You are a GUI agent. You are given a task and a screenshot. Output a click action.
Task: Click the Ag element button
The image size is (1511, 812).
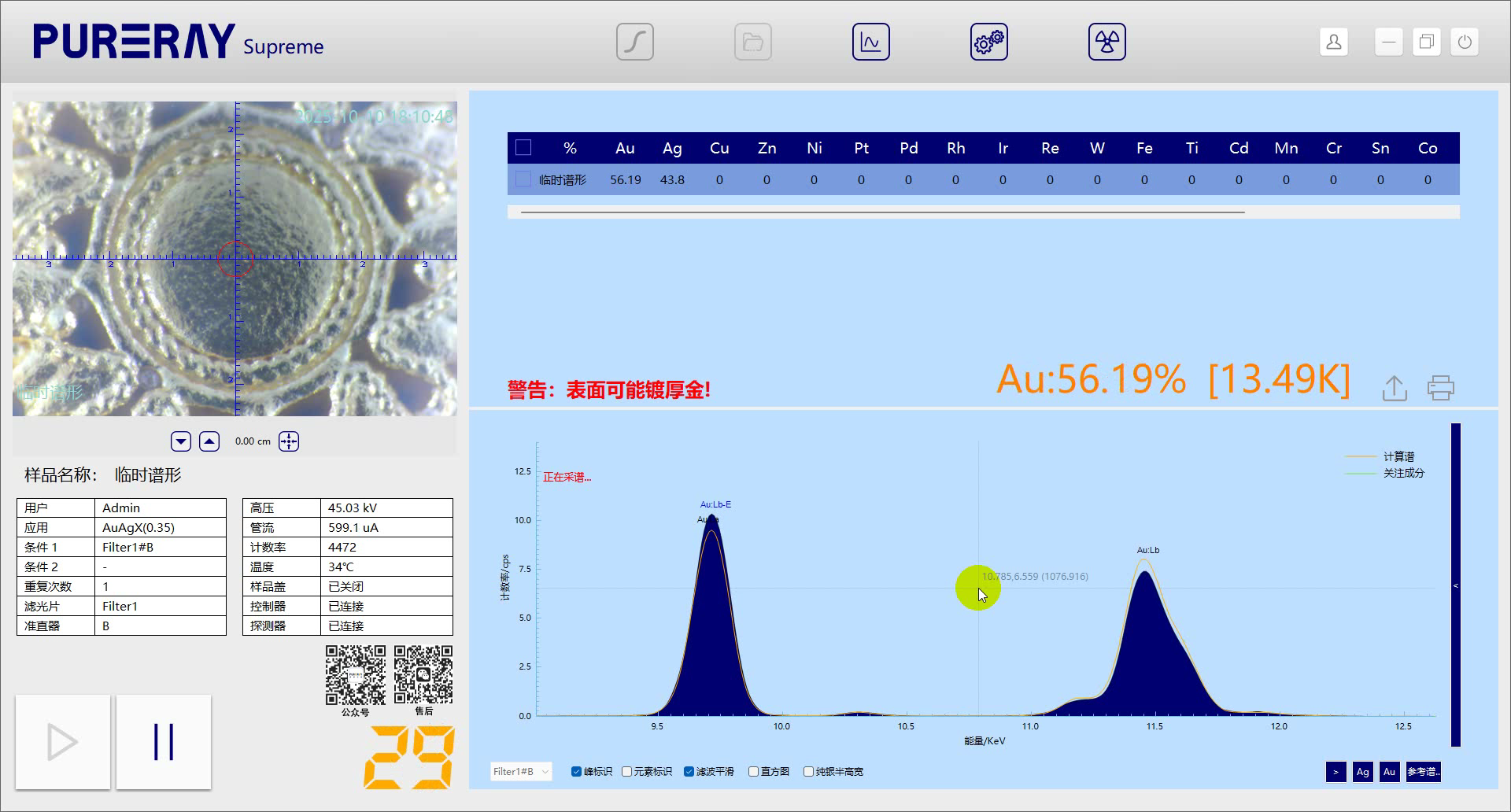pyautogui.click(x=1362, y=772)
